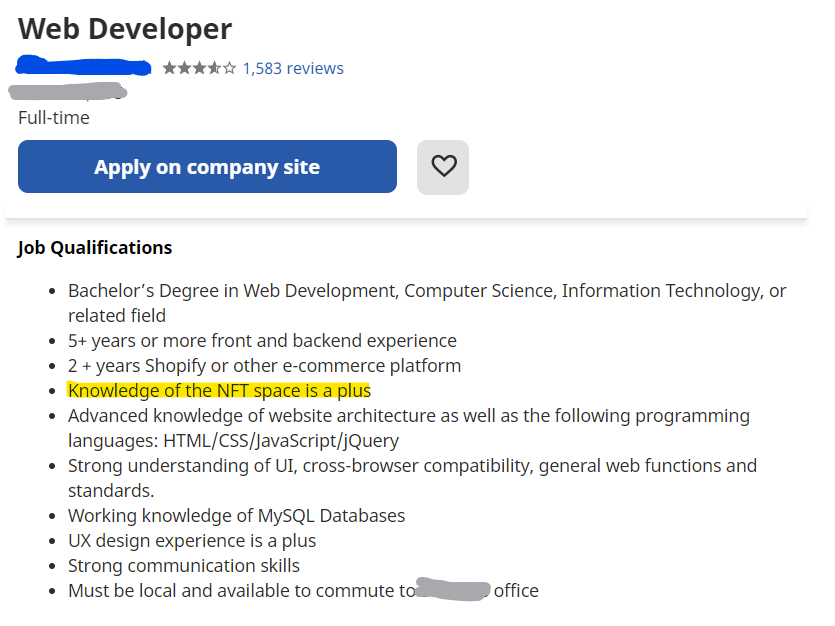Click highlighted Knowledge of the NFT space line
The height and width of the screenshot is (626, 835).
(x=219, y=391)
